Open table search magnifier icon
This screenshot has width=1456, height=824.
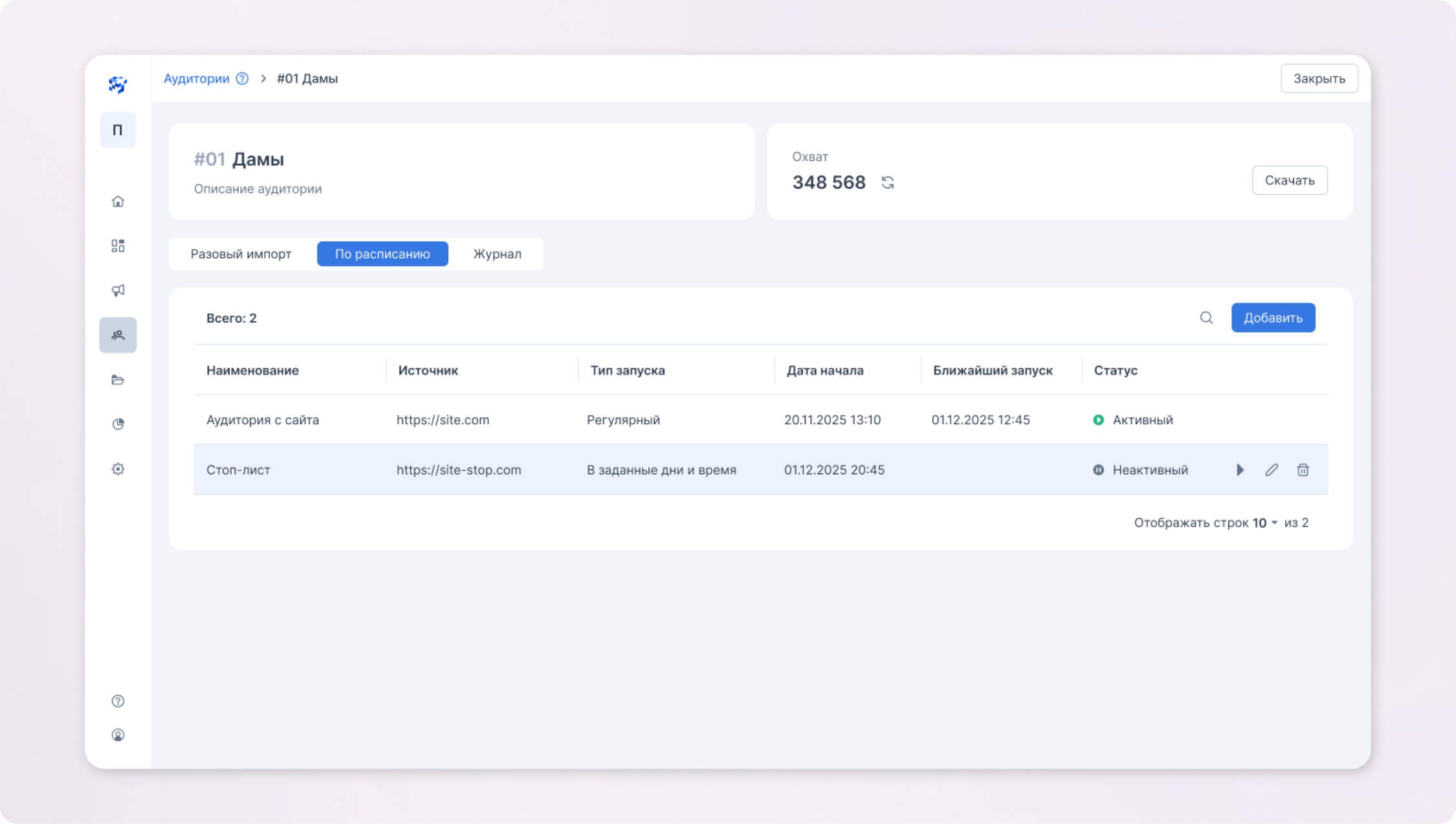coord(1206,318)
